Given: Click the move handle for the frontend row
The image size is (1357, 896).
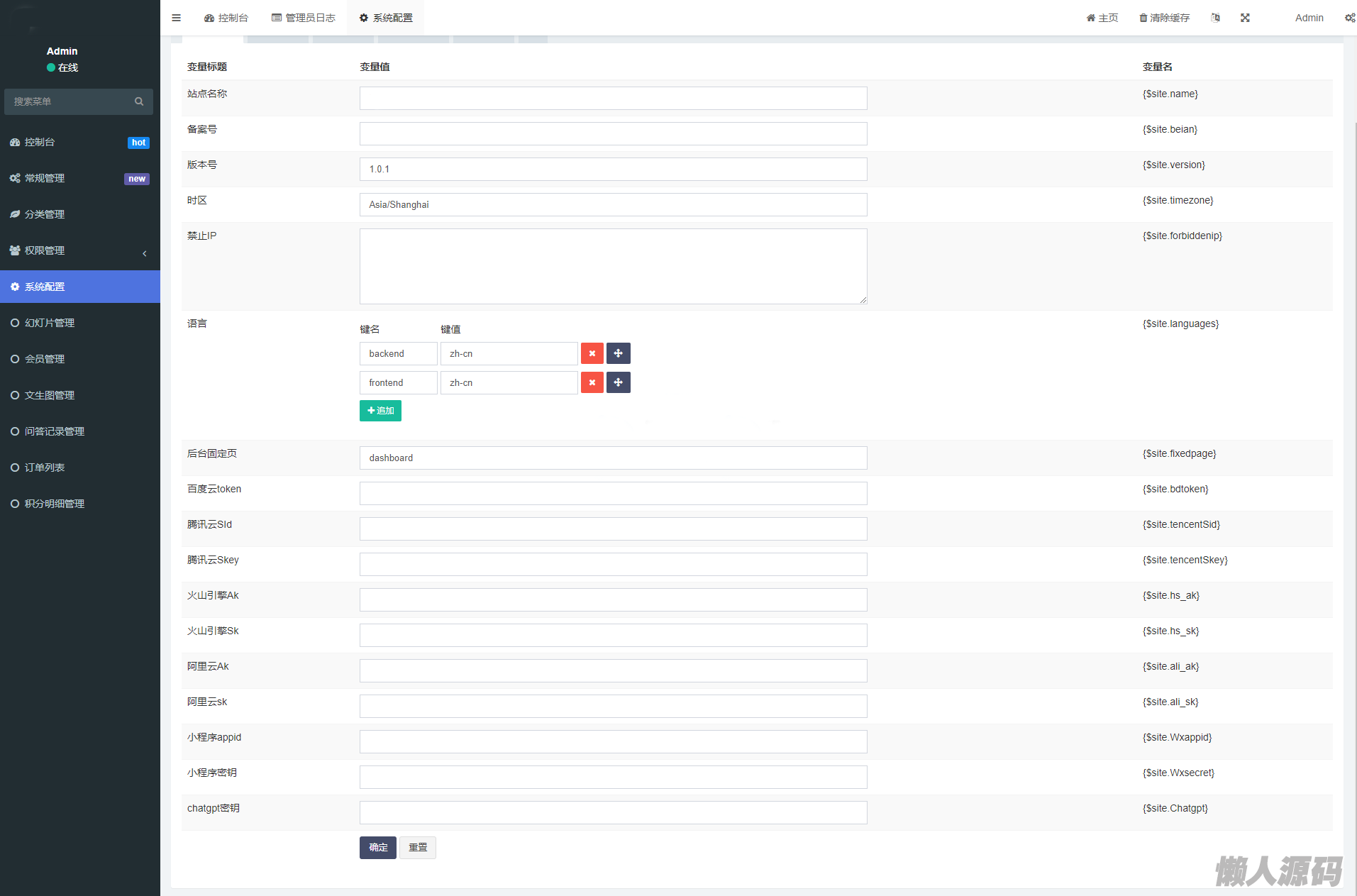Looking at the screenshot, I should click(619, 382).
